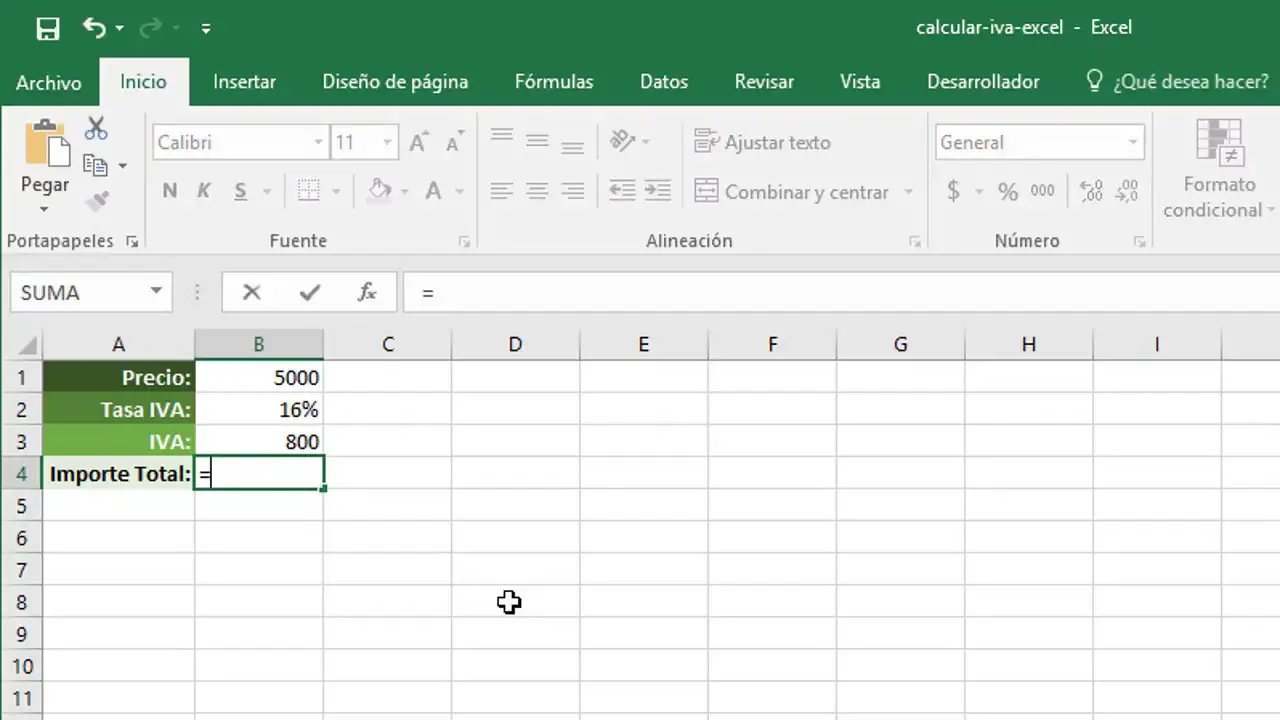Open the Customize Quick Access Toolbar arrow
The image size is (1280, 720).
click(x=206, y=28)
